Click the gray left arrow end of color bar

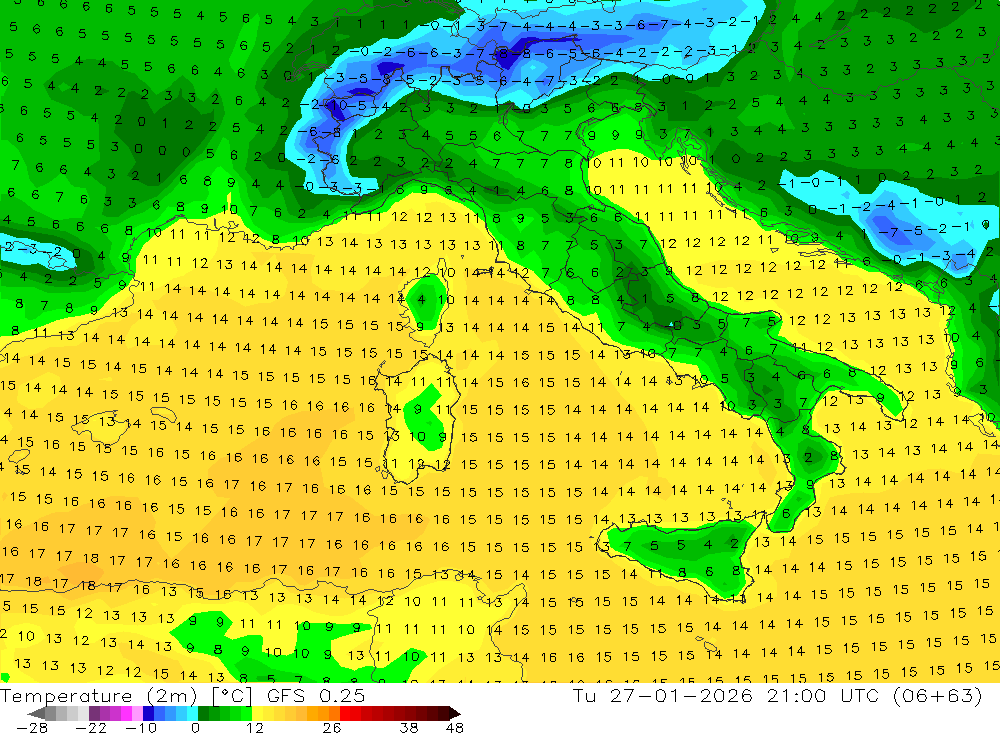(x=36, y=713)
